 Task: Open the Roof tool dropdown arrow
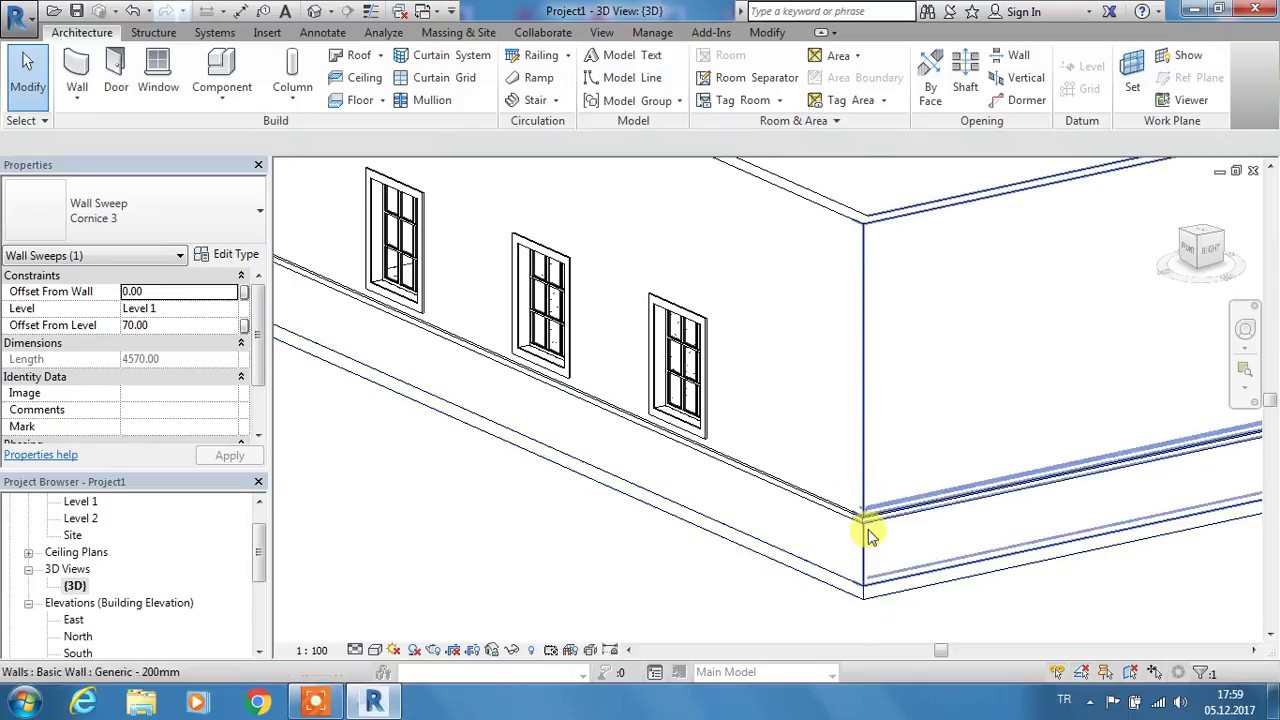point(380,56)
